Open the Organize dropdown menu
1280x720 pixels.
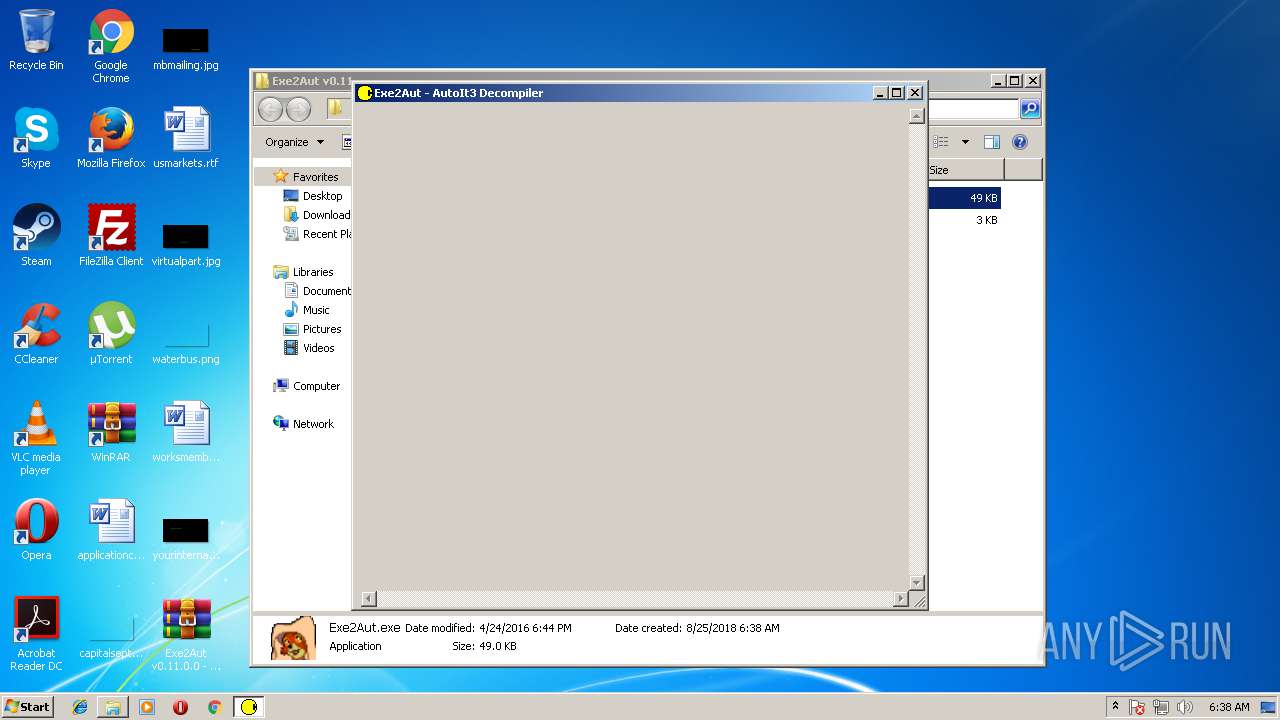(294, 142)
